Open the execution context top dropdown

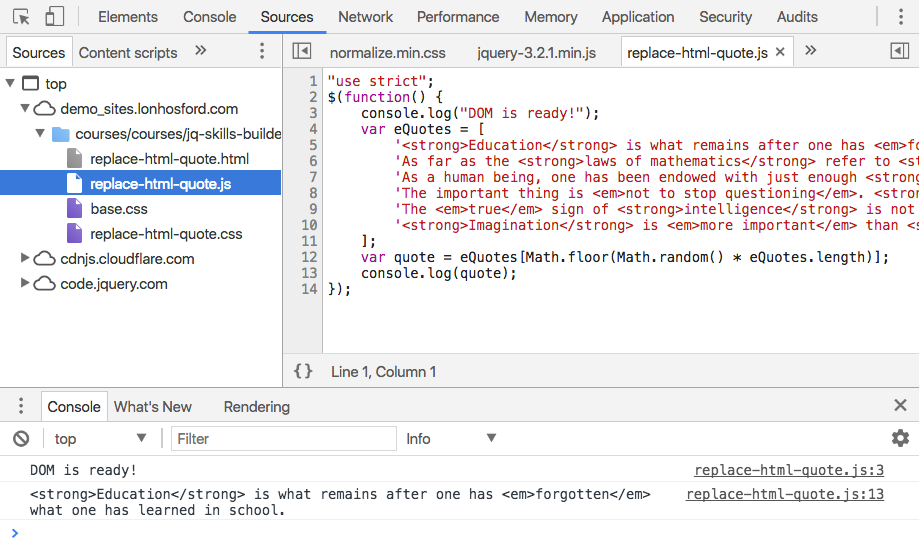[100, 439]
